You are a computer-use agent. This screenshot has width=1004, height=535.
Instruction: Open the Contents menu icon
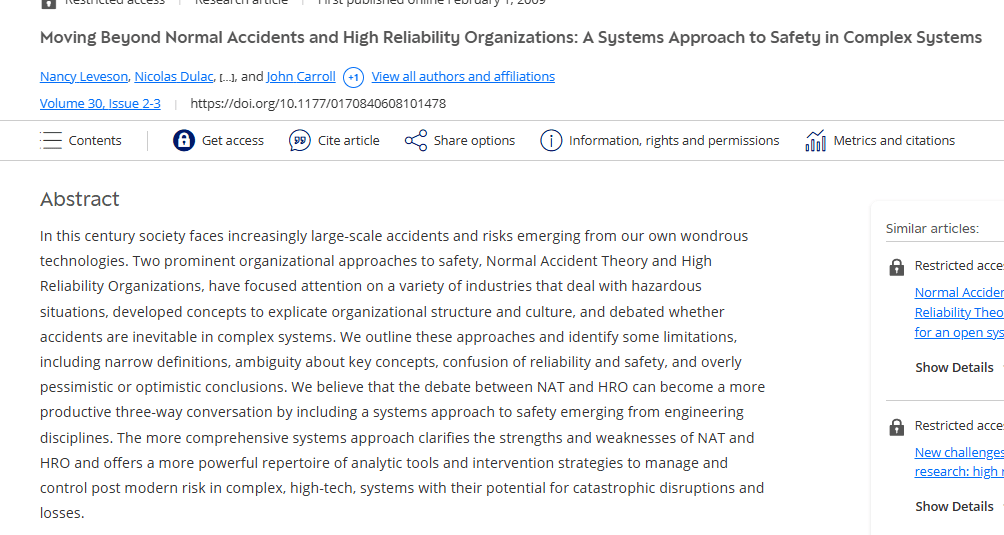(x=51, y=141)
